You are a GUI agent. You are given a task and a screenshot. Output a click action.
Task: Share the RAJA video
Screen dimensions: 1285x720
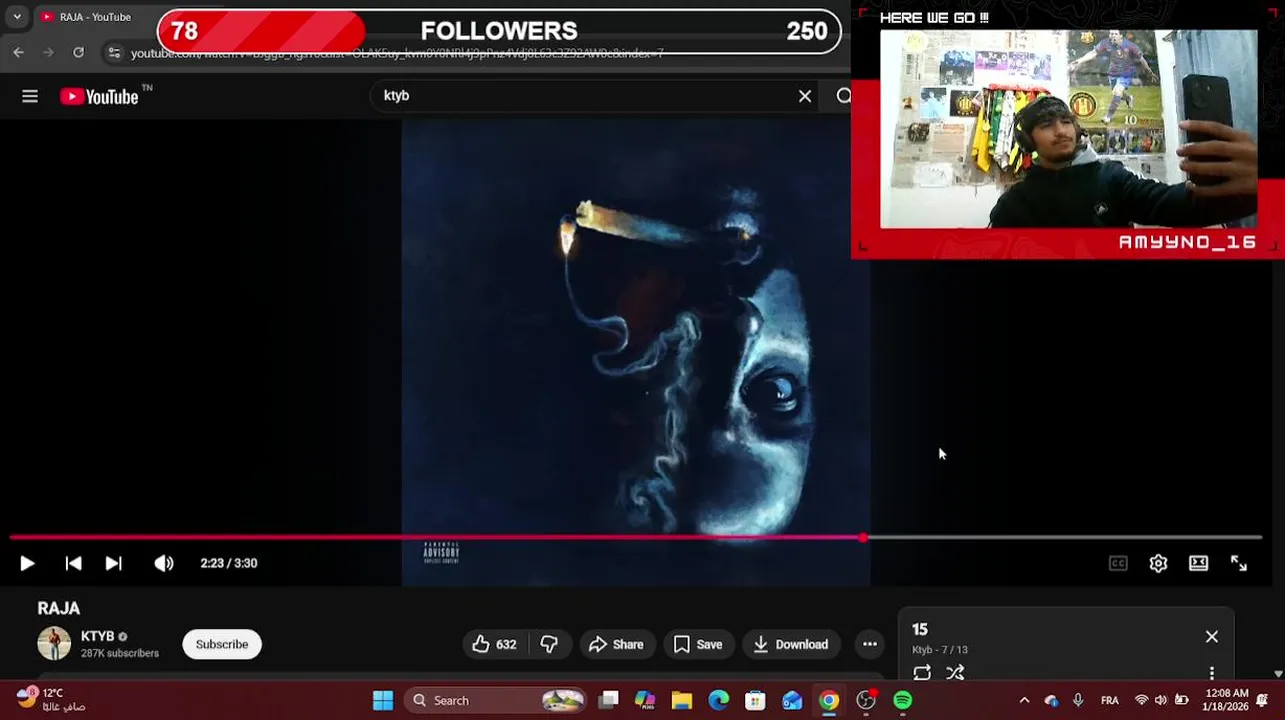[x=616, y=645]
